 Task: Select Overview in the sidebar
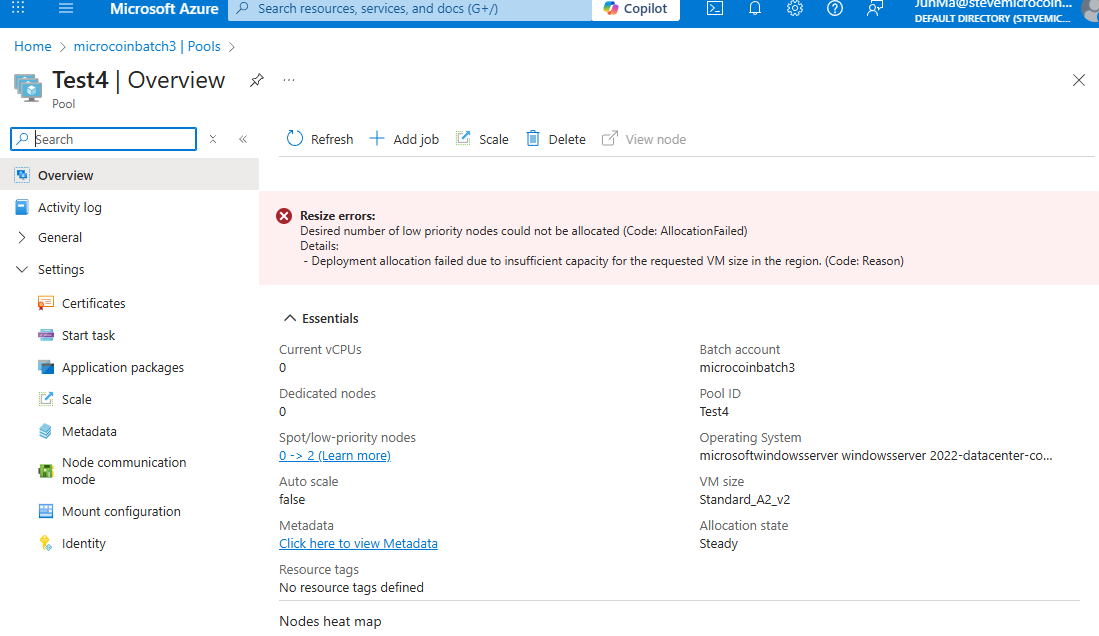click(x=130, y=175)
